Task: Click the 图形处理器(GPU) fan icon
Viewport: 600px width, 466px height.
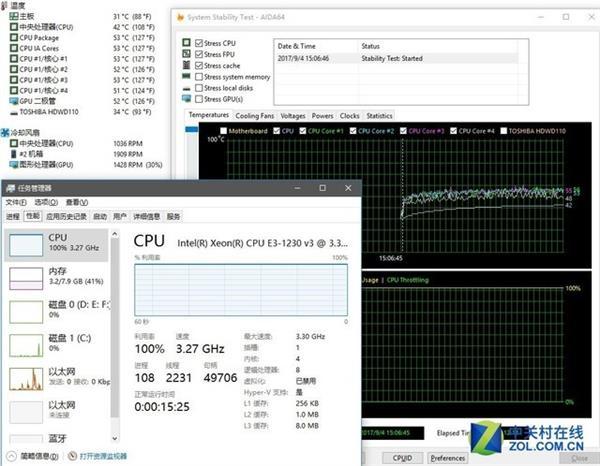Action: pyautogui.click(x=14, y=165)
